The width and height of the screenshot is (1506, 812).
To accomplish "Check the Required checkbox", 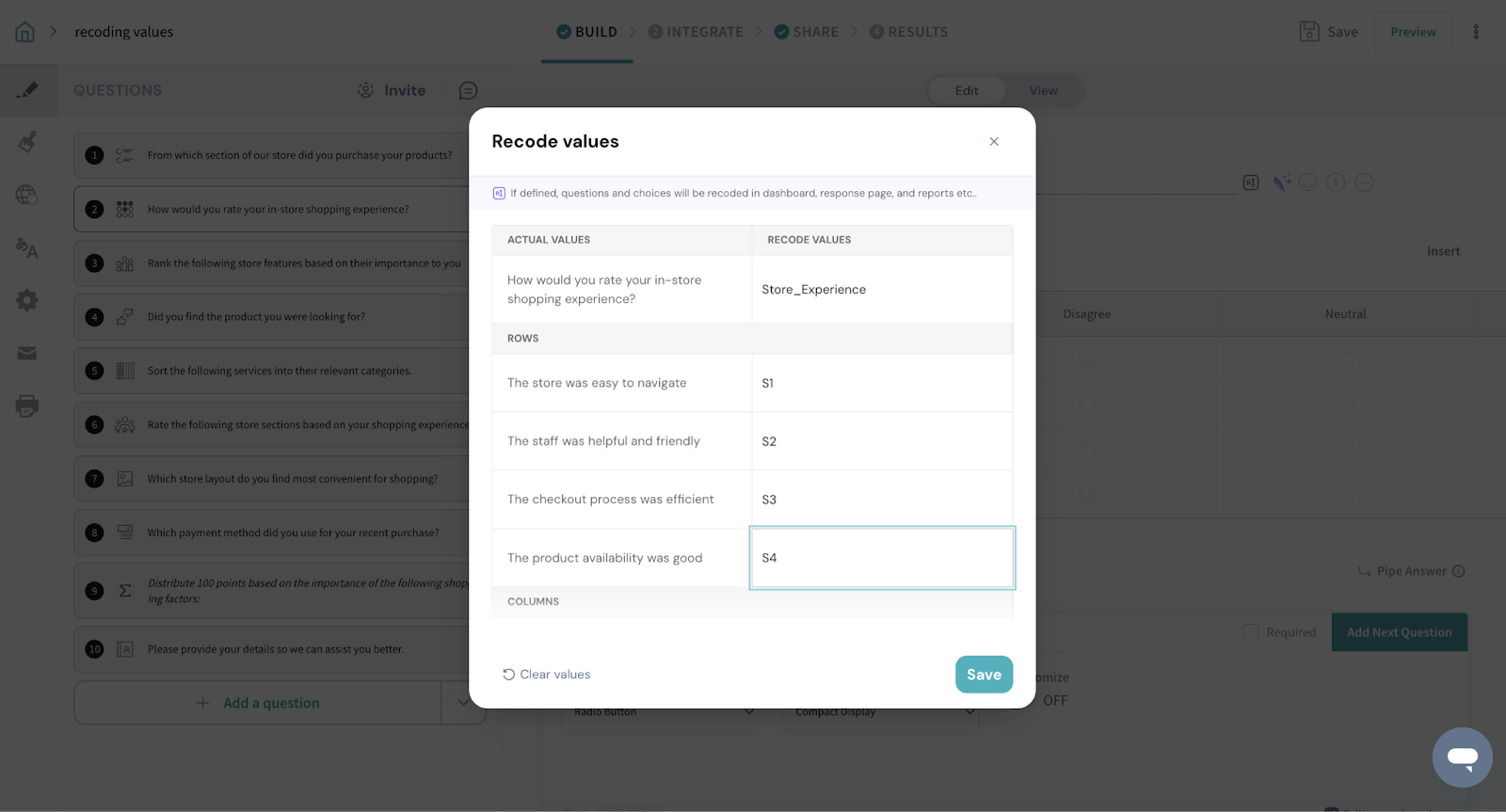I will [1251, 632].
